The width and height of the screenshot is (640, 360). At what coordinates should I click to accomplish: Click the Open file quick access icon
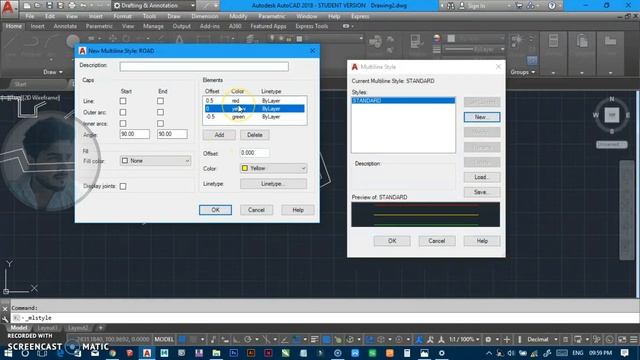tap(37, 6)
